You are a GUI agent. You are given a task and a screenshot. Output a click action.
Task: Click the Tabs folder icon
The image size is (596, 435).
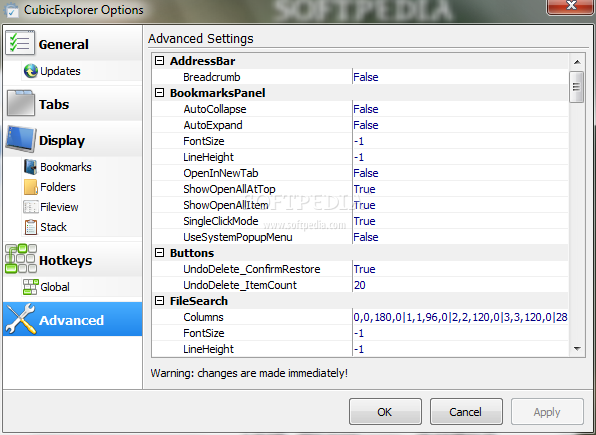pyautogui.click(x=21, y=103)
